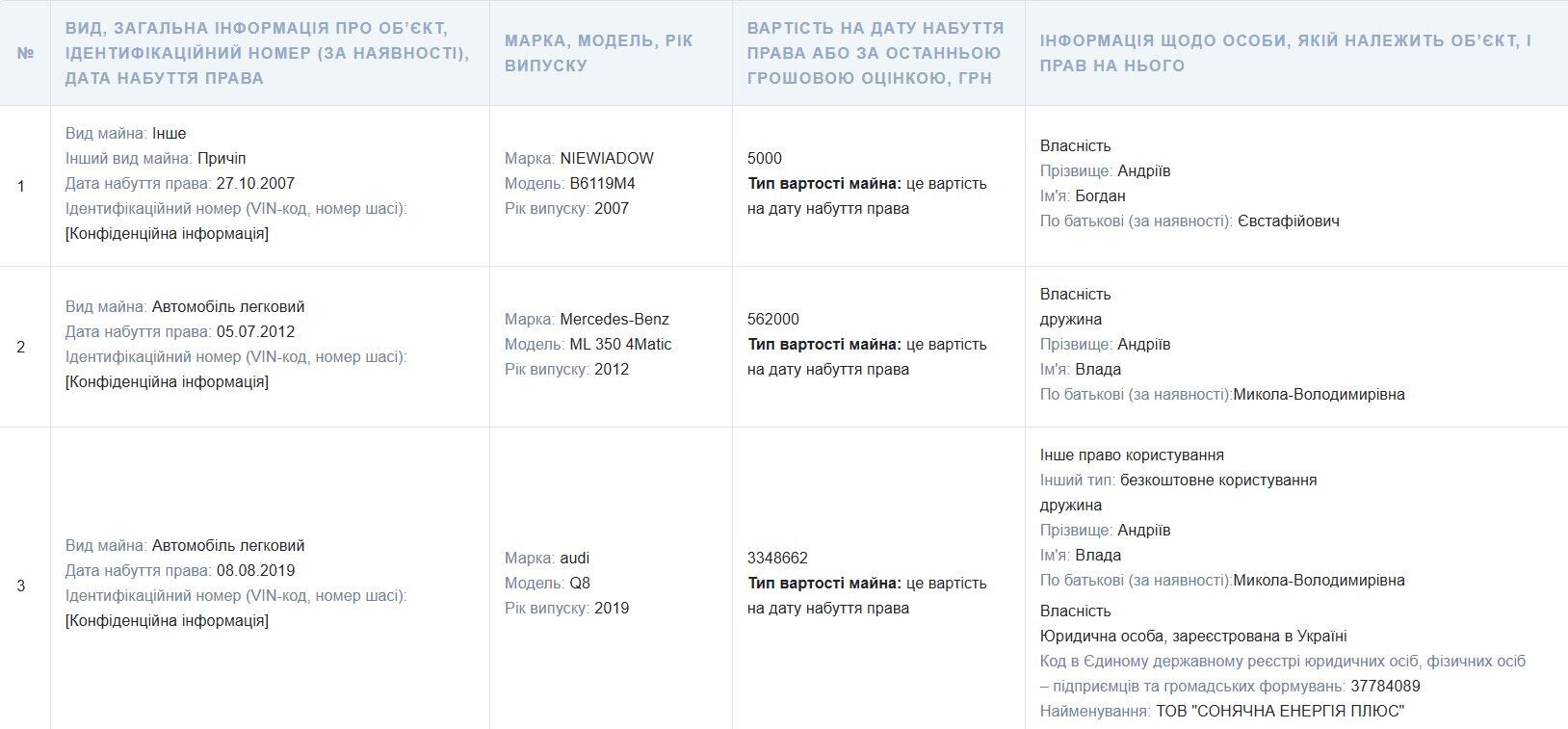This screenshot has height=729, width=1568.
Task: Click row number 1 cell
Action: [x=21, y=186]
